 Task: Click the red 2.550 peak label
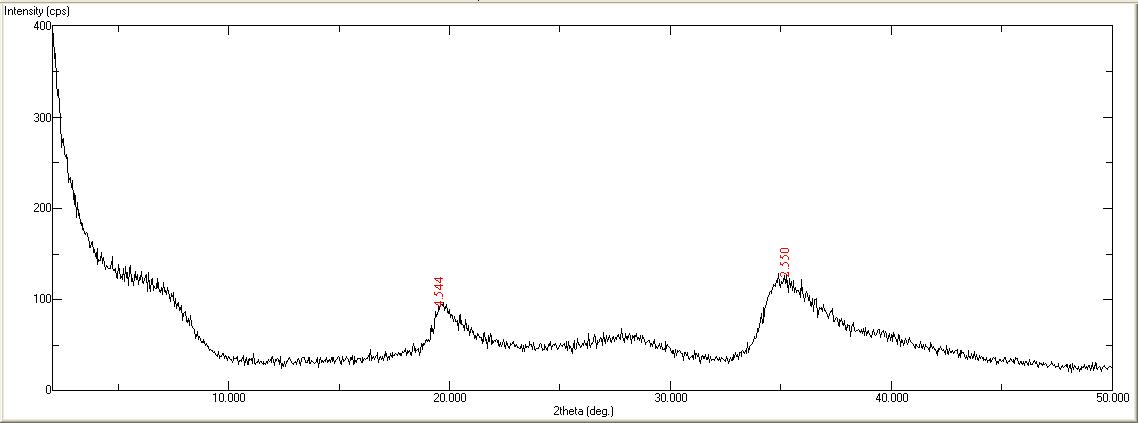[x=785, y=262]
